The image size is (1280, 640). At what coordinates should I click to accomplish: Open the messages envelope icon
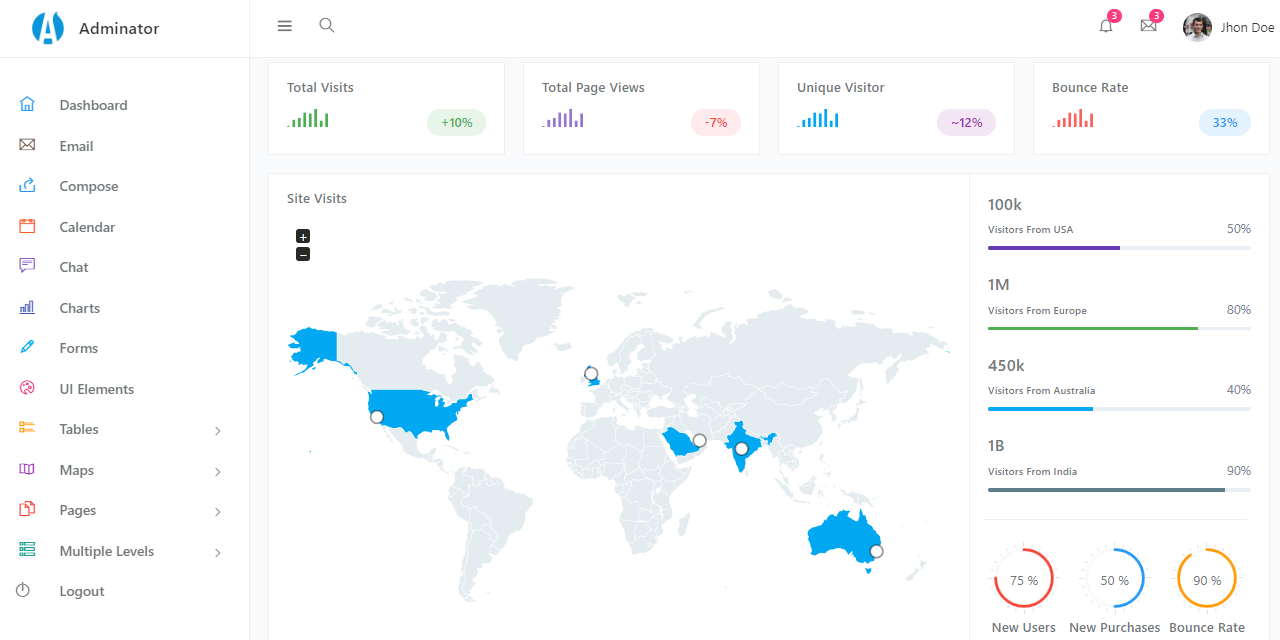click(x=1148, y=26)
